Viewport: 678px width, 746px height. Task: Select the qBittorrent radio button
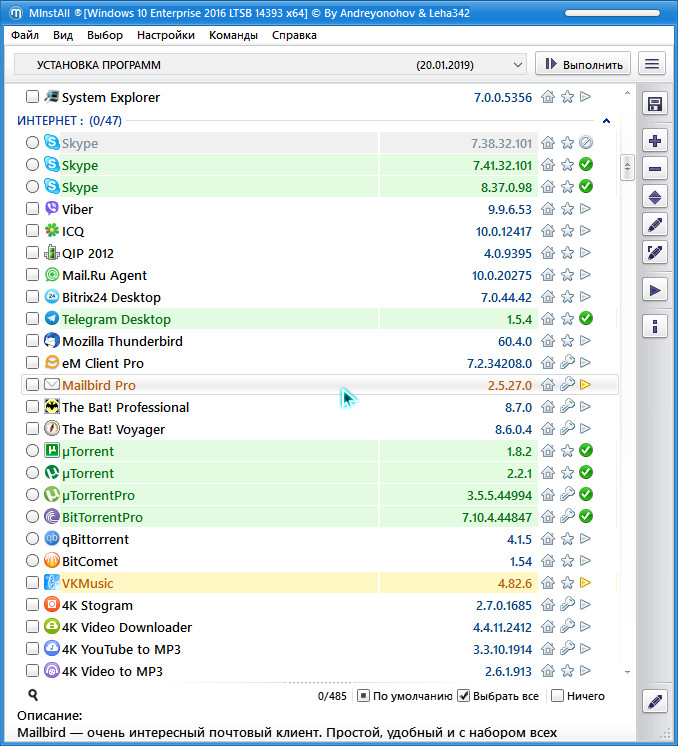click(32, 539)
